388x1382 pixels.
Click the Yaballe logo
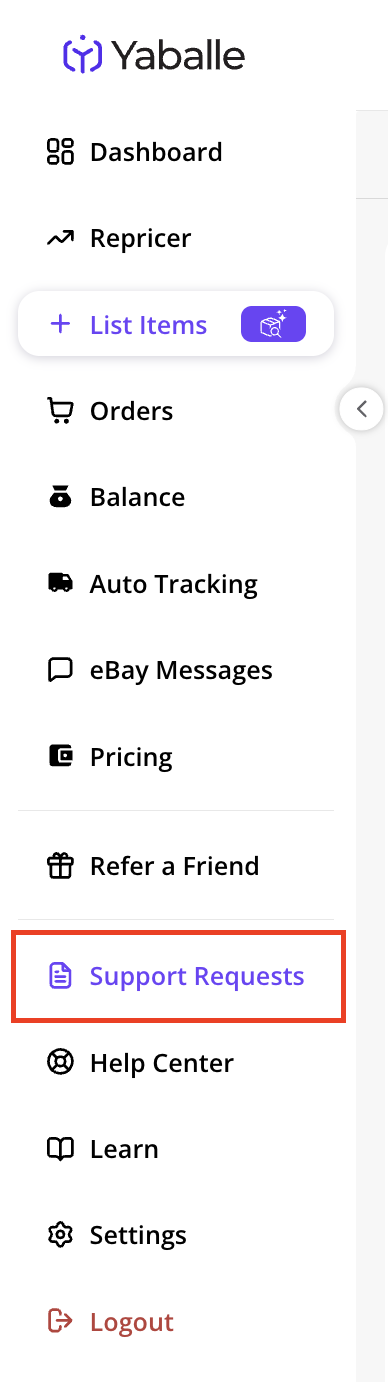pyautogui.click(x=154, y=54)
